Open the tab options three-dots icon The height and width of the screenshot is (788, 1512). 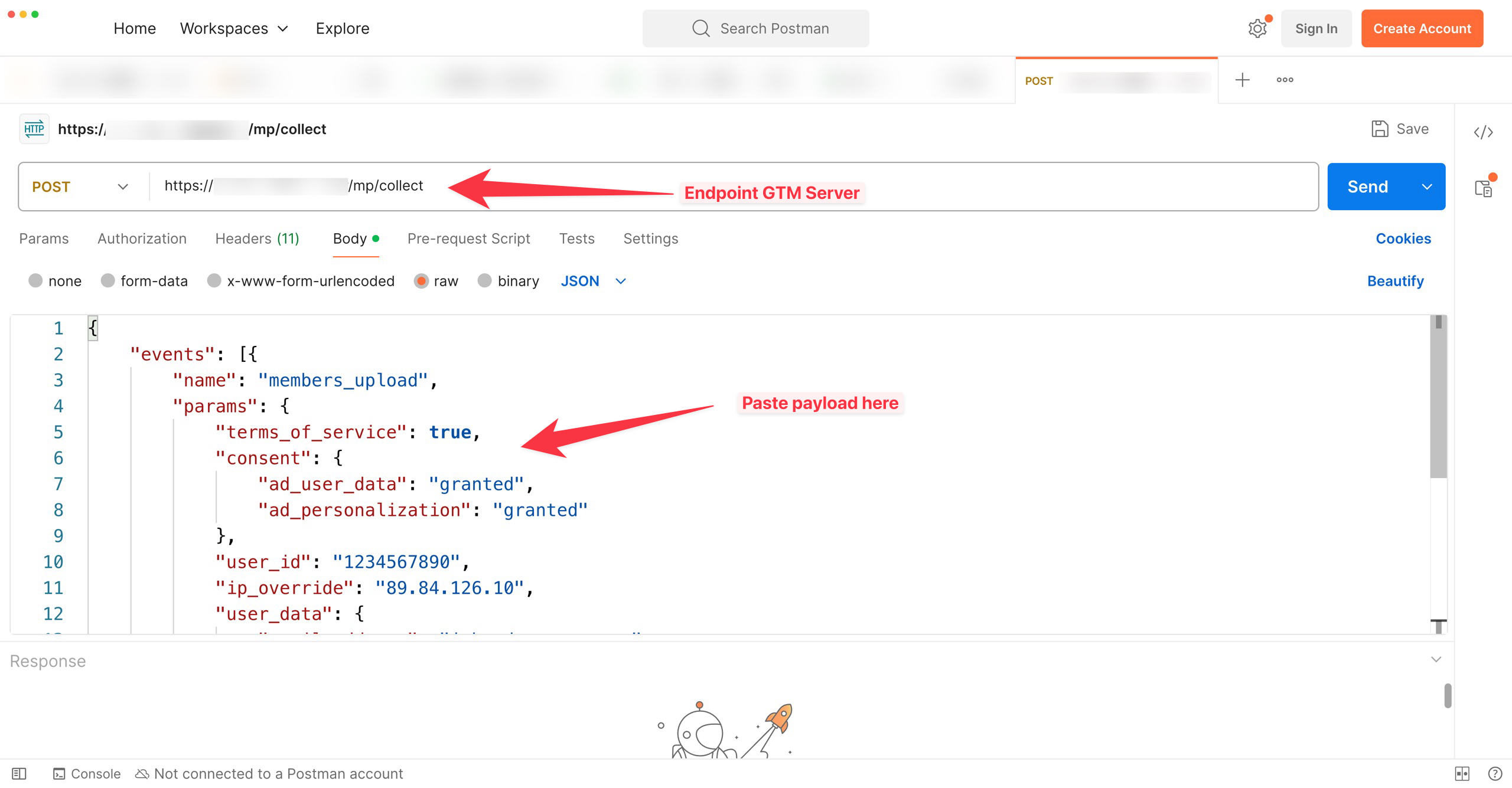click(1285, 80)
